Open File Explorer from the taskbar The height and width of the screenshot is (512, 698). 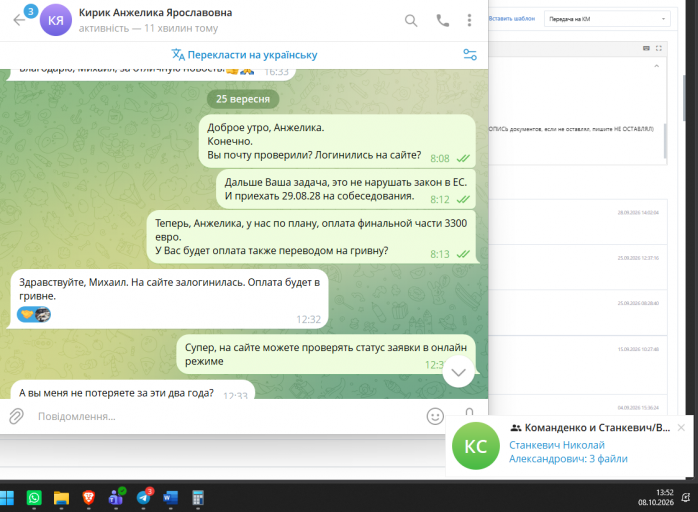(61, 498)
